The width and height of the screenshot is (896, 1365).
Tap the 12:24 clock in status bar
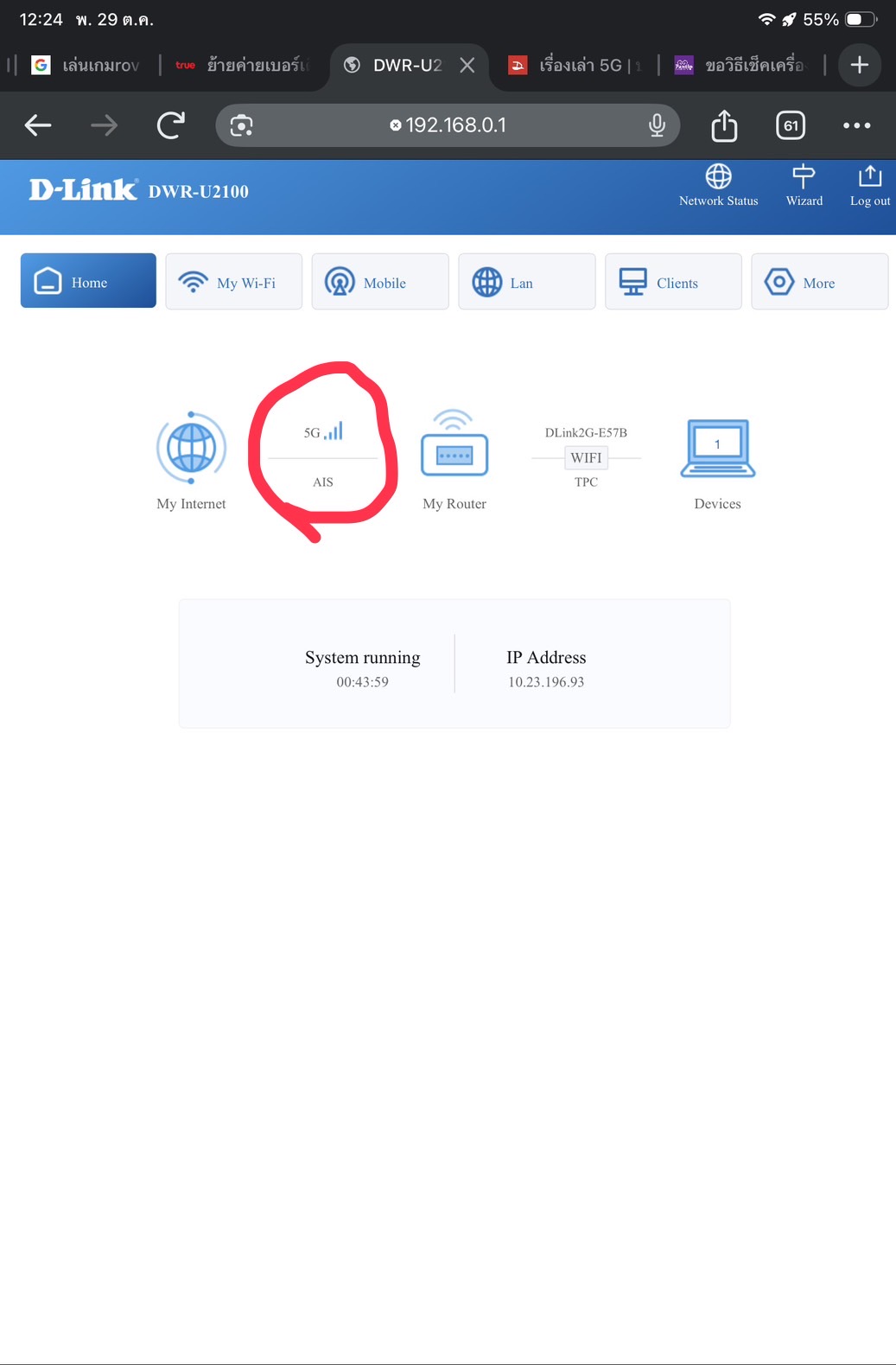41,19
